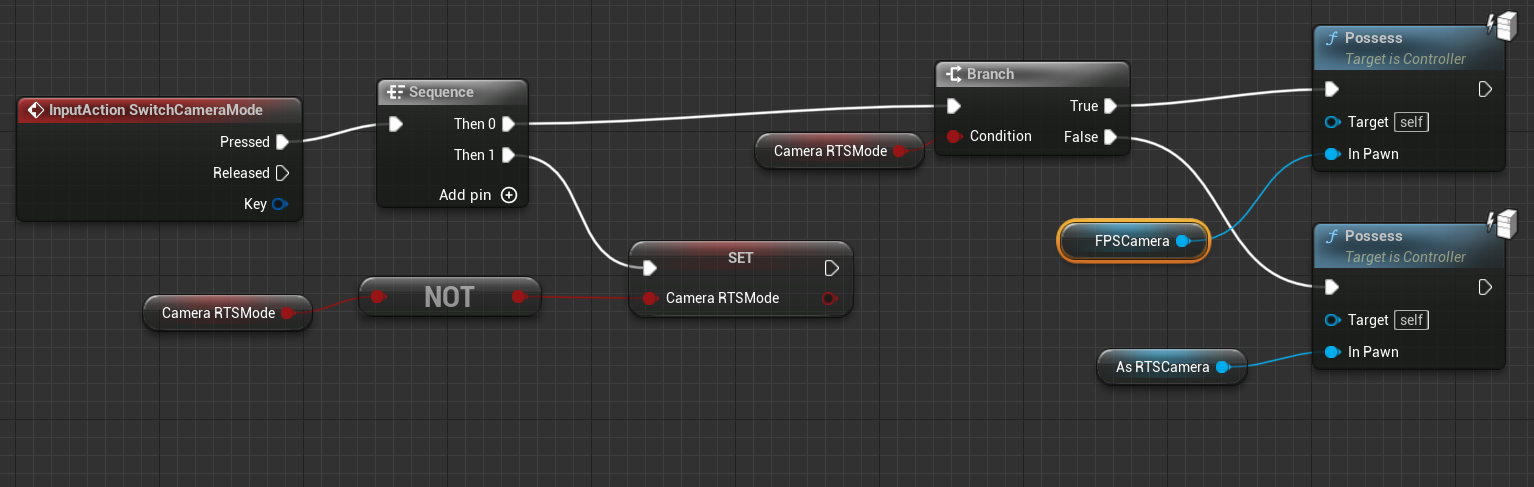Click top Possess Target pin
Screen dimensions: 1534x487
[x=1331, y=122]
